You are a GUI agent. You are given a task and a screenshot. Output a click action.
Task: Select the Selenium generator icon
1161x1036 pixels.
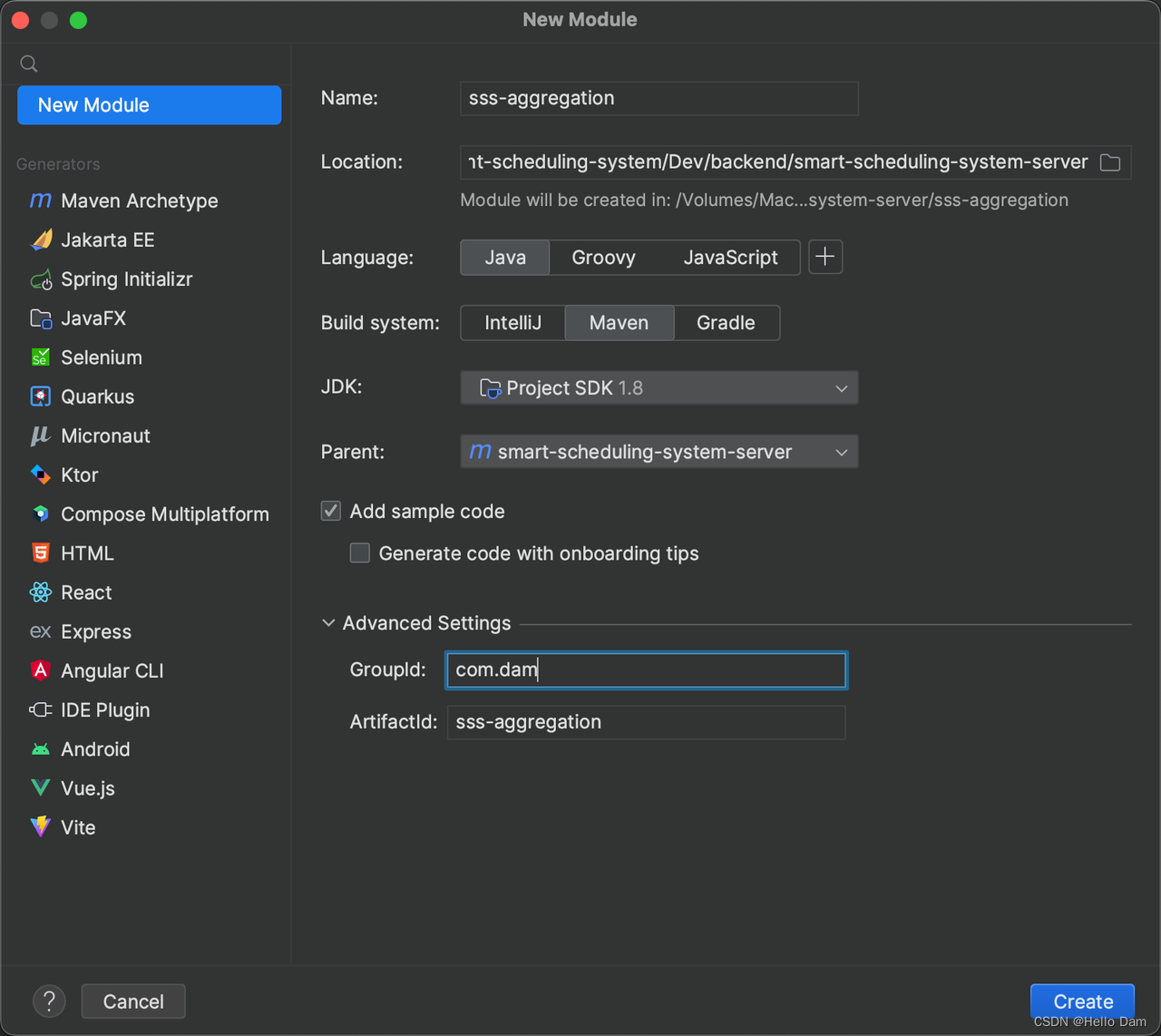[x=41, y=357]
